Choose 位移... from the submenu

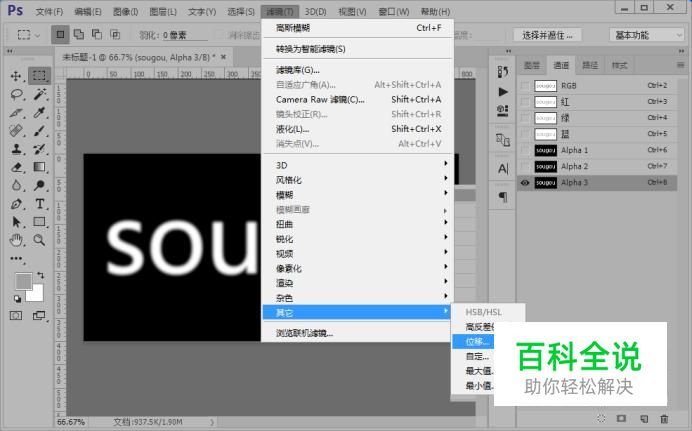[473, 341]
